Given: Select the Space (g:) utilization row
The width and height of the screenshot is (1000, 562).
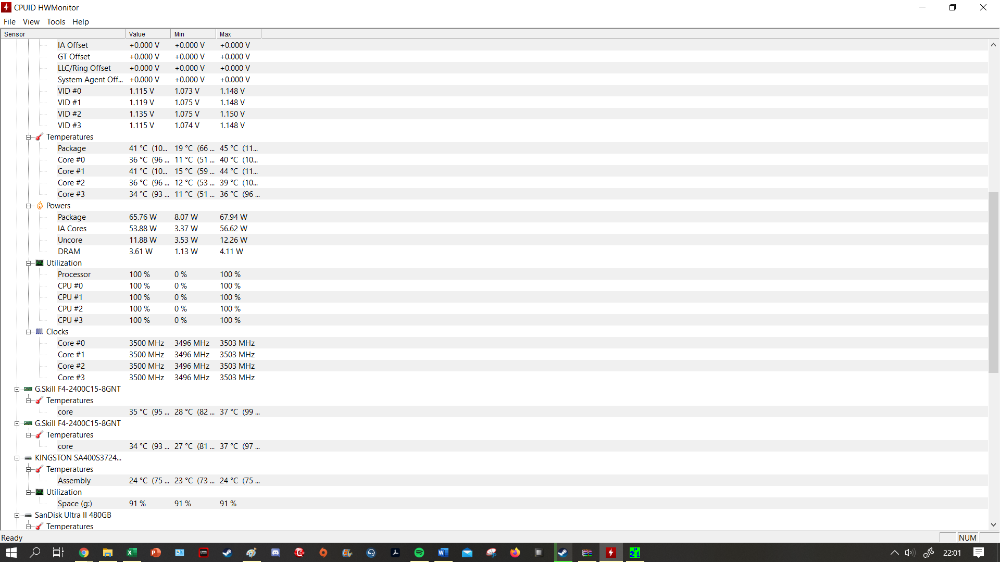Looking at the screenshot, I should (x=494, y=503).
